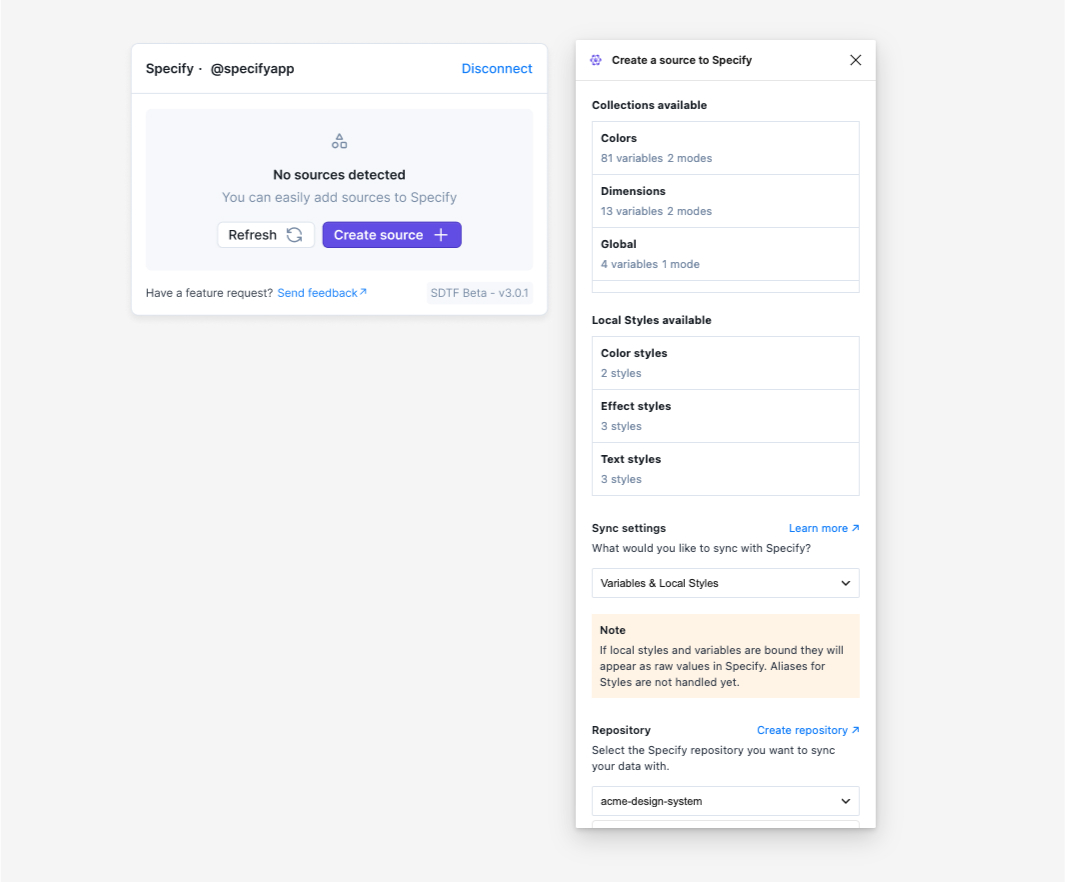Open the Variables & Local Styles dropdown
This screenshot has width=1065, height=882.
(725, 583)
